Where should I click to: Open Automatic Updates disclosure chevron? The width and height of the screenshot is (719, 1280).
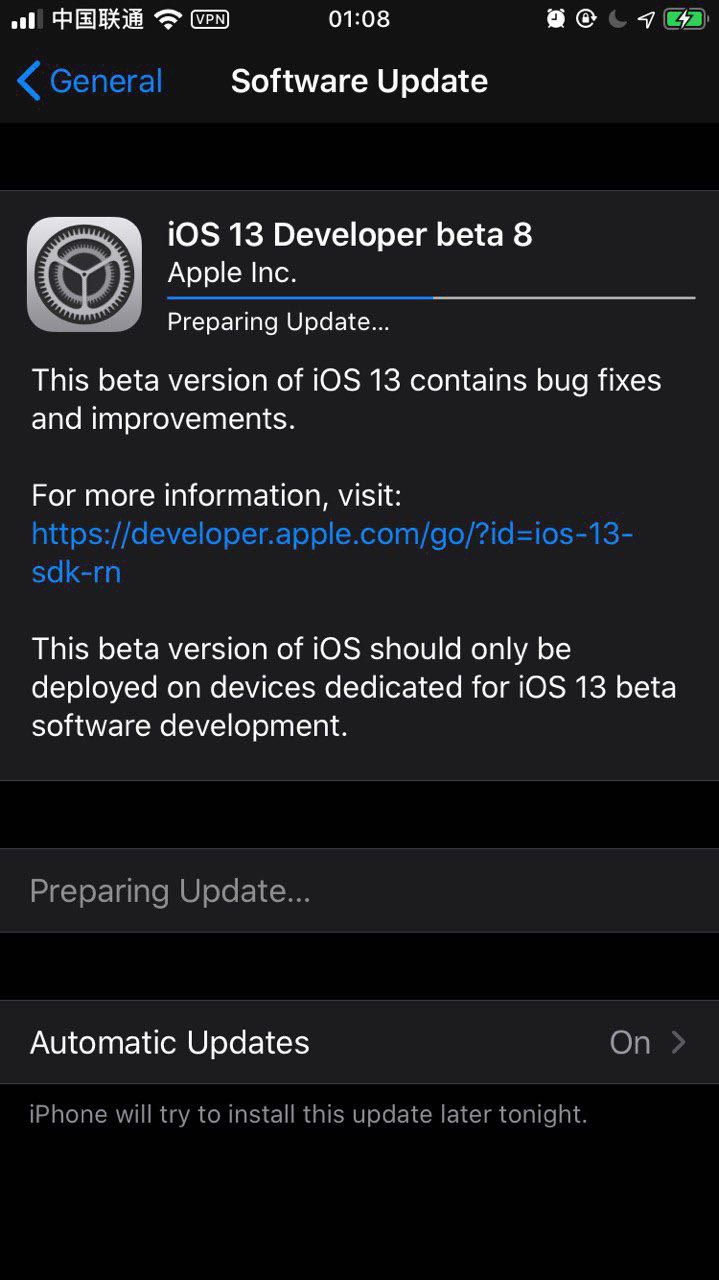pyautogui.click(x=678, y=1042)
